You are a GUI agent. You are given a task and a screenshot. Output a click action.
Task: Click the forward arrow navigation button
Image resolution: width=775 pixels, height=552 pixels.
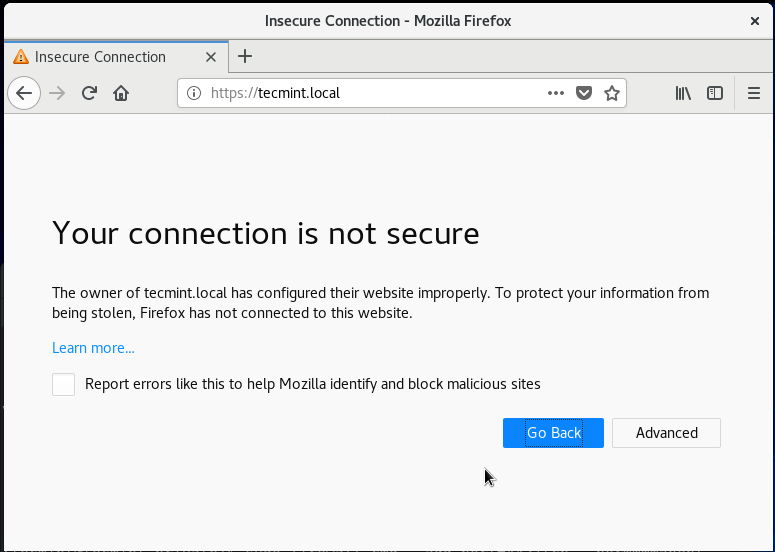(x=57, y=93)
